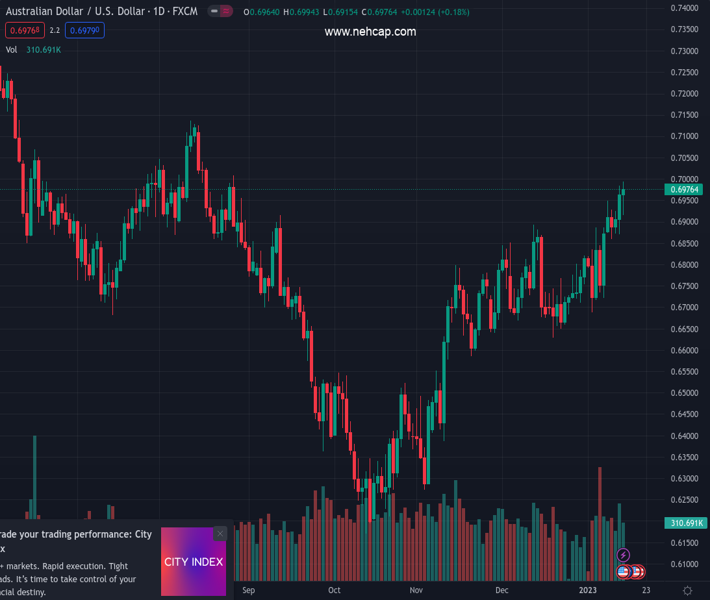
Task: Open the City Index ad logo thumbnail
Action: point(193,562)
